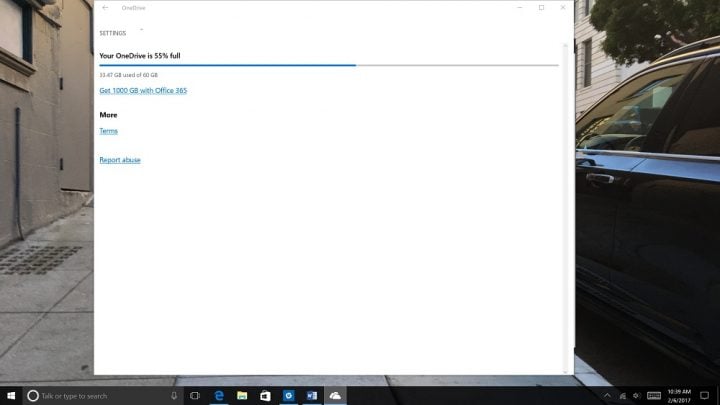Open the Get 1000 GB with Office 365 link

[x=143, y=91]
